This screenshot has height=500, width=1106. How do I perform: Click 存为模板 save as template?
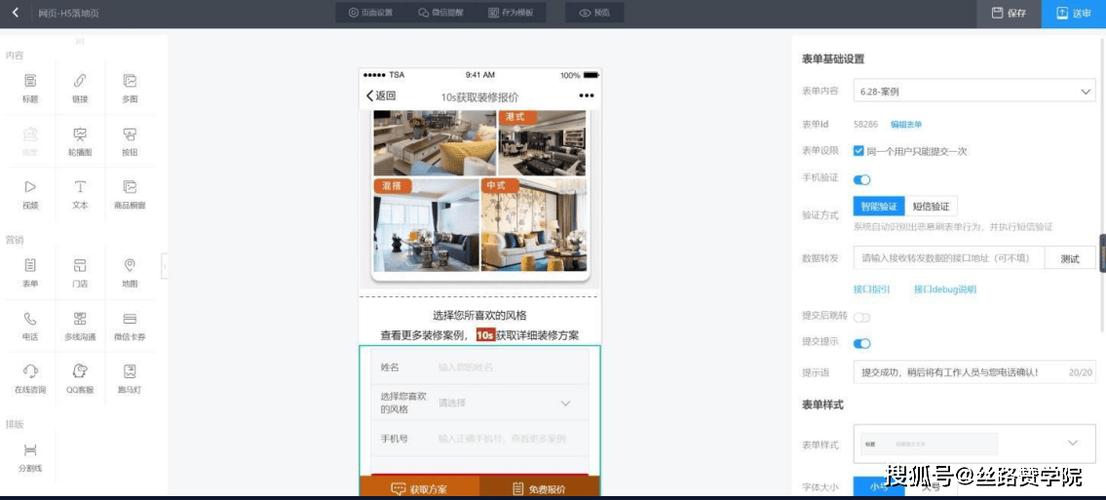pyautogui.click(x=511, y=13)
